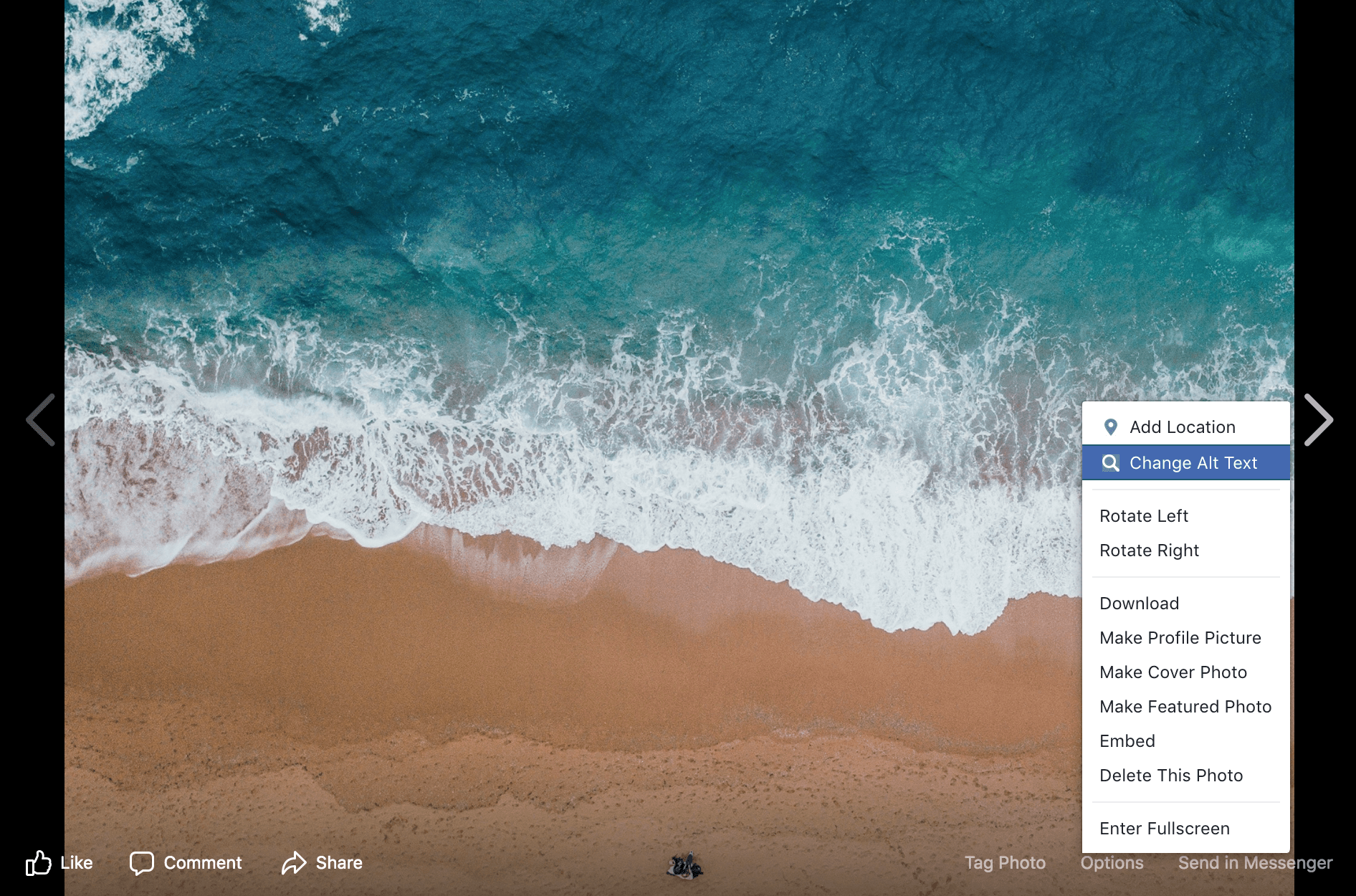Select Add Location from the menu

[x=1186, y=427]
